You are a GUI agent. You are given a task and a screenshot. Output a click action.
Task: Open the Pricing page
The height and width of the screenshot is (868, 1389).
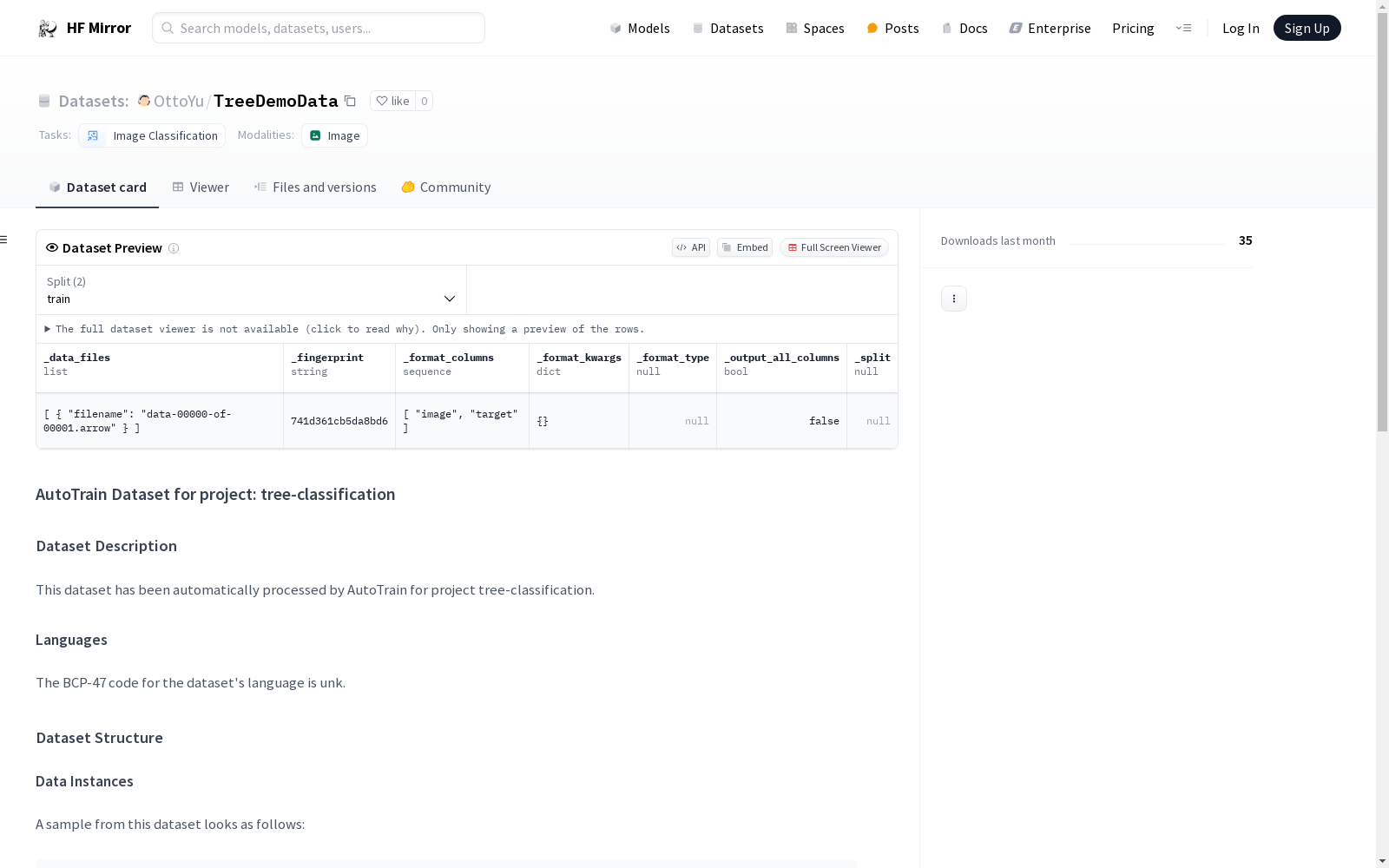pos(1133,28)
